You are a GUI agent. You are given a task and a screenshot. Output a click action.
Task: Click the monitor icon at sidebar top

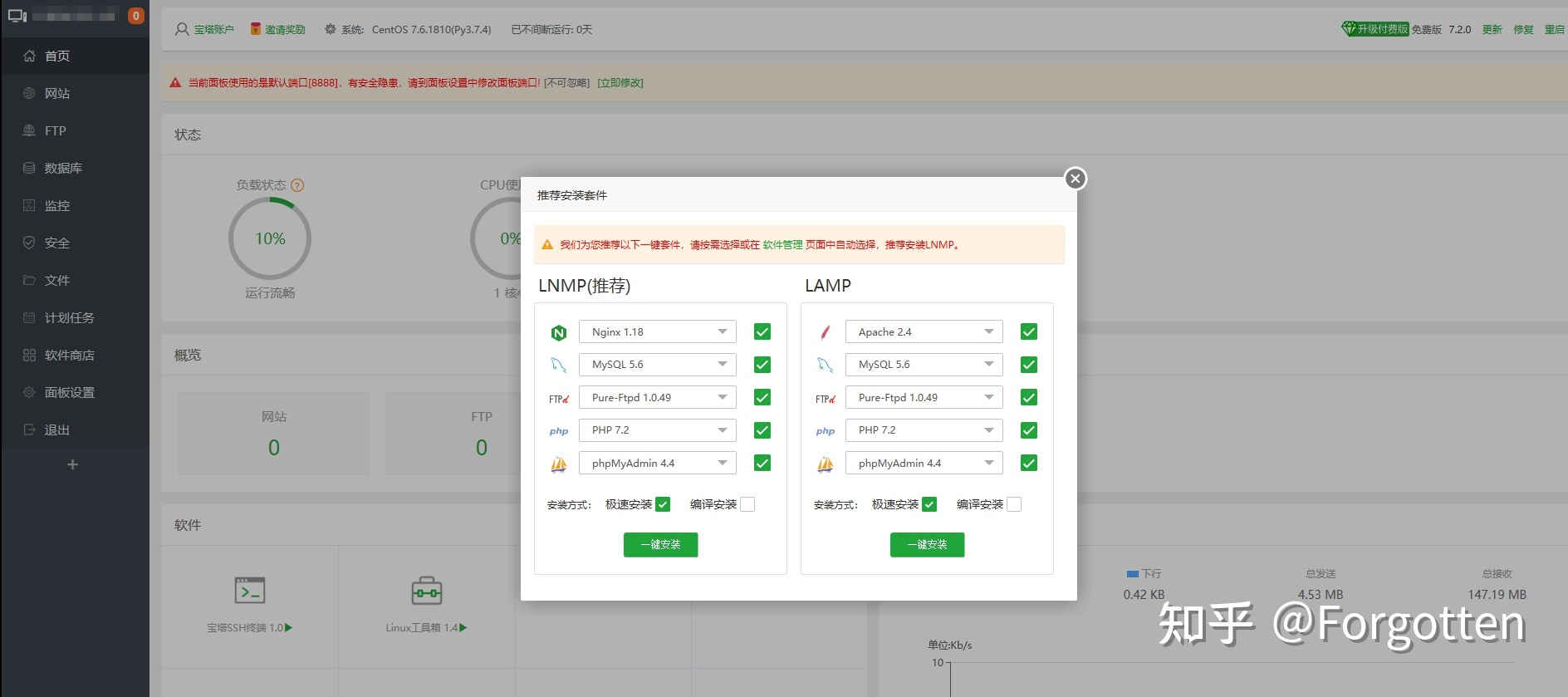pyautogui.click(x=17, y=16)
